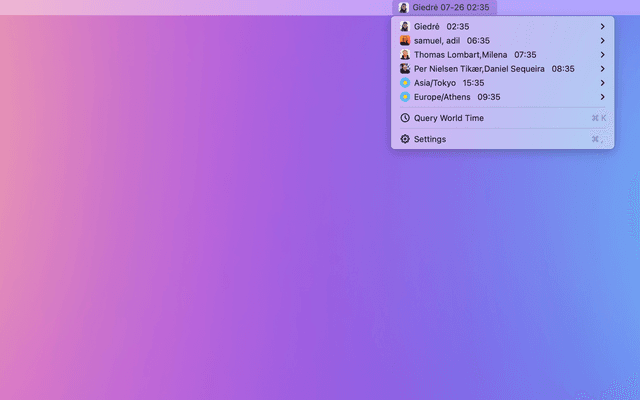Click the Per Nielsen Tikær avatar
The height and width of the screenshot is (400, 640).
pos(405,69)
